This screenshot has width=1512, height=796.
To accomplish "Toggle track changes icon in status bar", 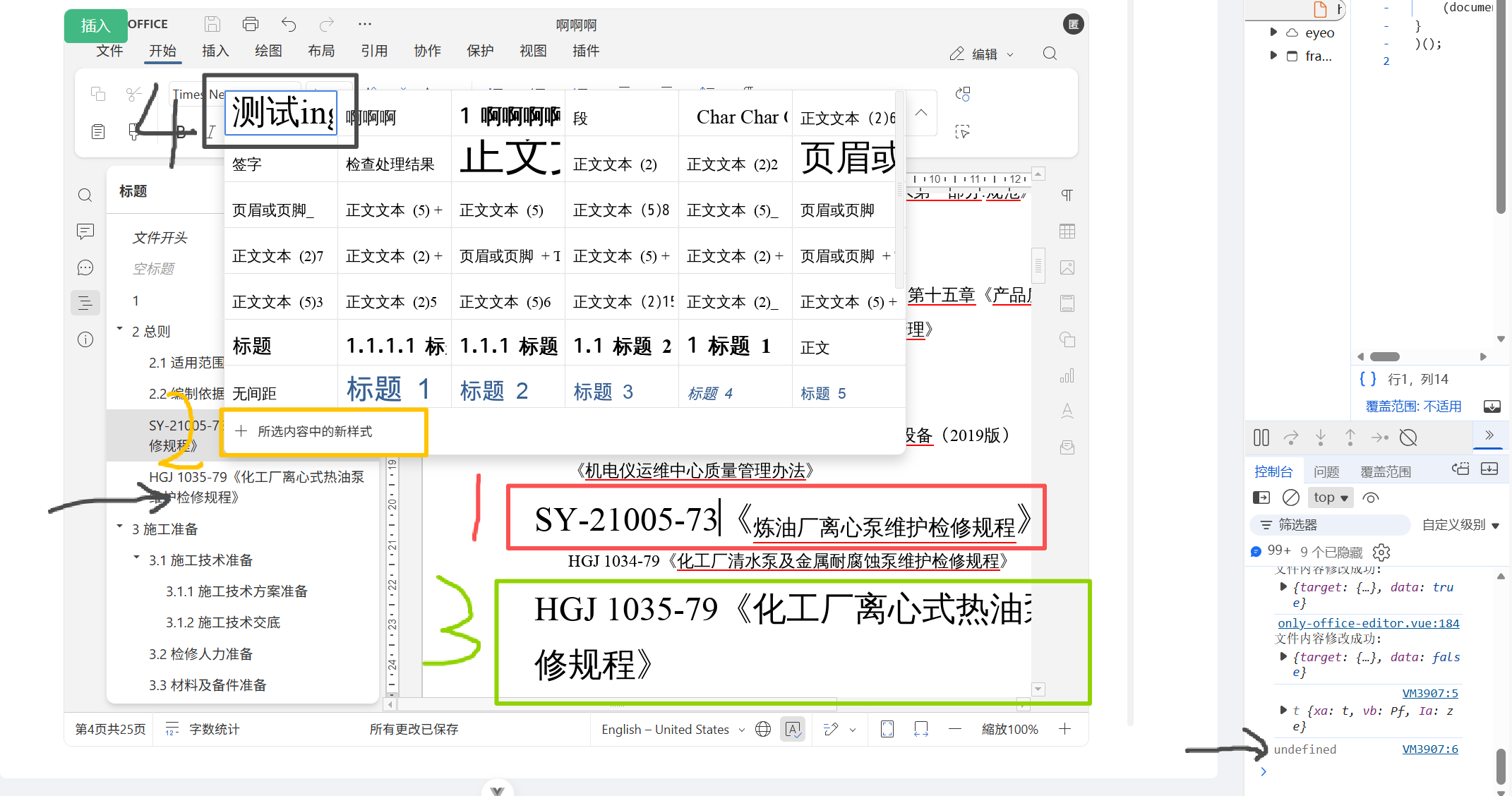I will pyautogui.click(x=832, y=729).
